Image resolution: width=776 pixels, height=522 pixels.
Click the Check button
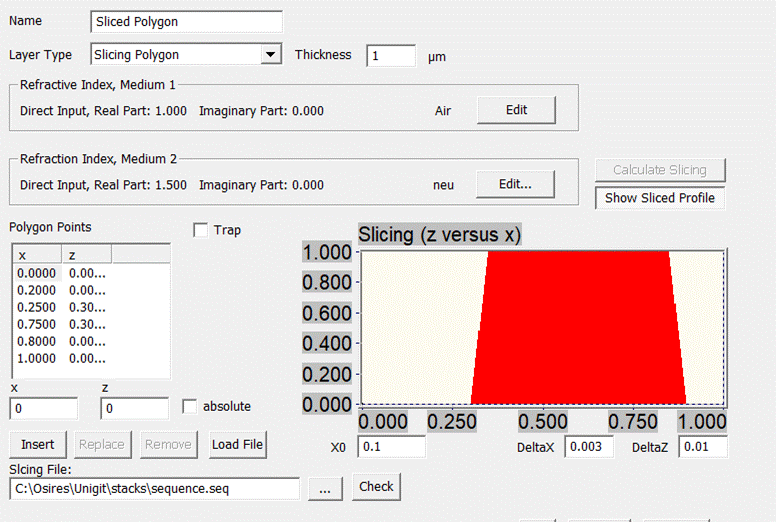click(x=376, y=487)
